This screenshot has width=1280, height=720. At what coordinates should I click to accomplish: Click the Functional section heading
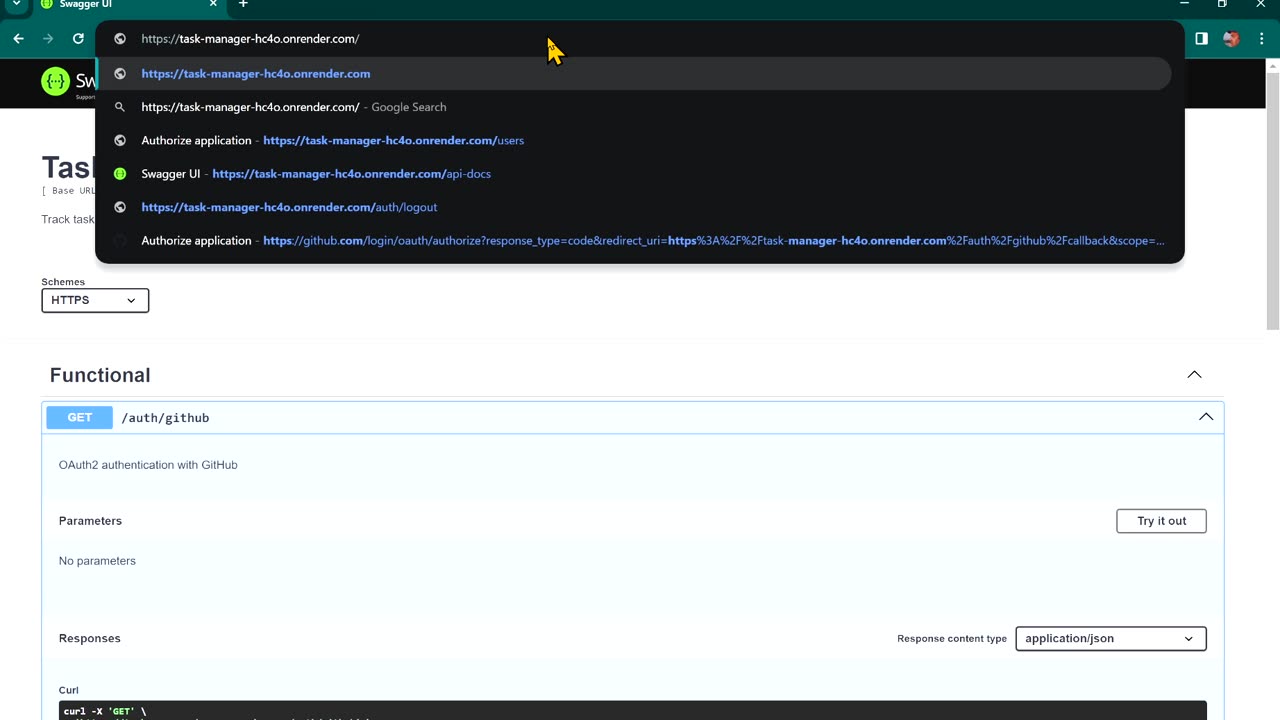100,375
